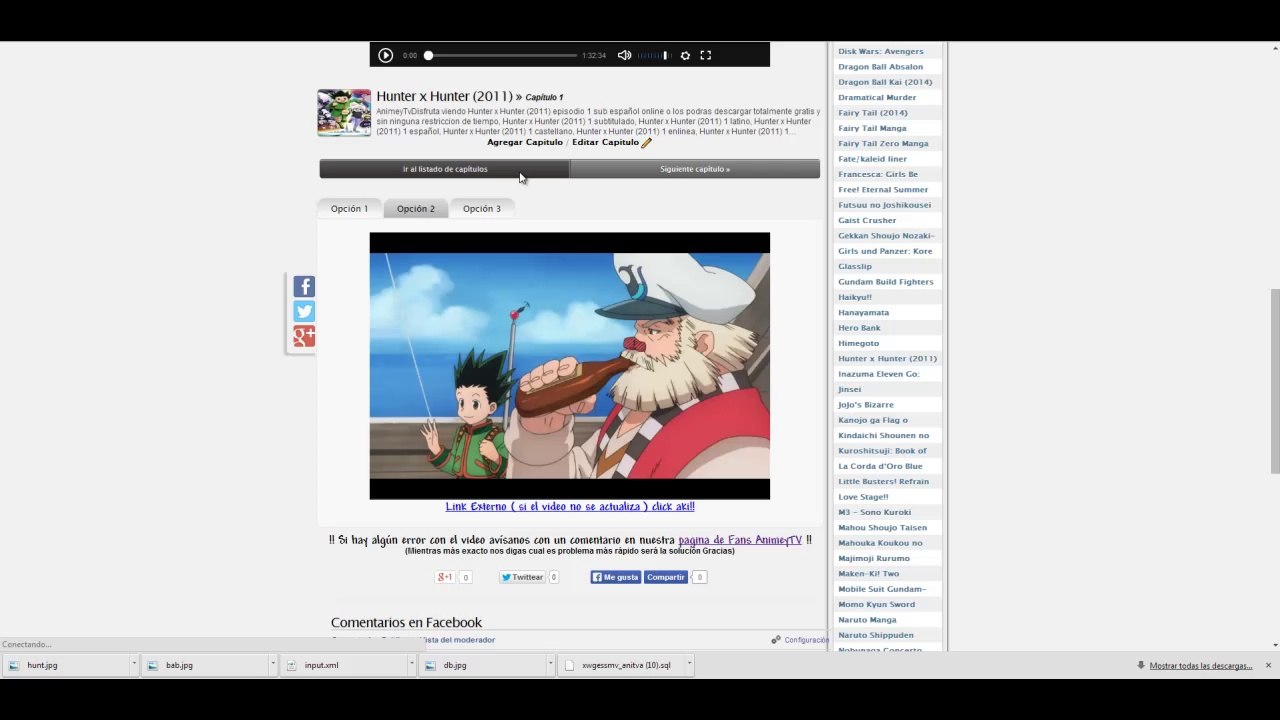This screenshot has height=720, width=1280.
Task: Close the downloads bar
Action: pos(1268,665)
